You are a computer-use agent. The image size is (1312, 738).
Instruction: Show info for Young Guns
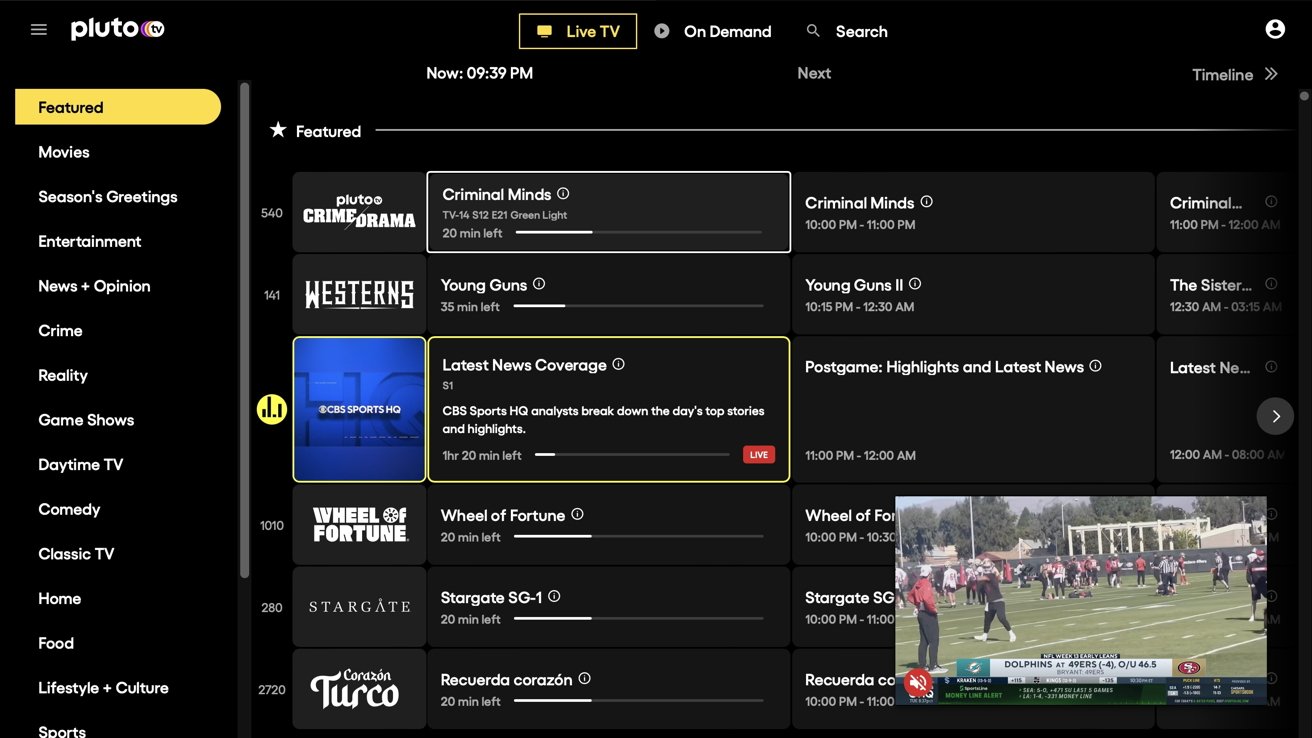(539, 284)
